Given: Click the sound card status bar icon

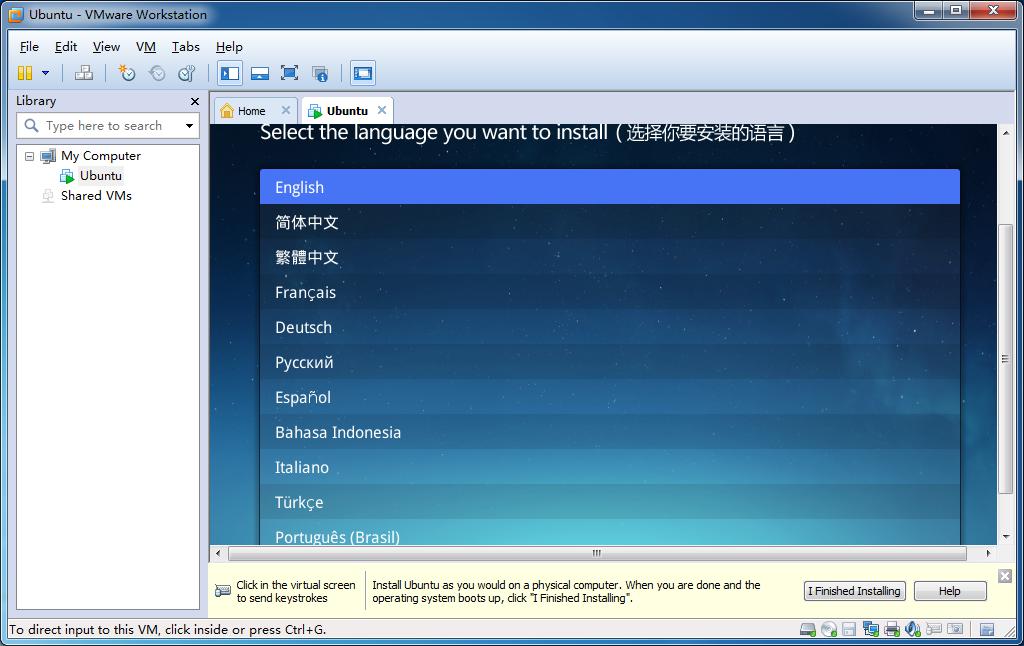Looking at the screenshot, I should coord(912,629).
